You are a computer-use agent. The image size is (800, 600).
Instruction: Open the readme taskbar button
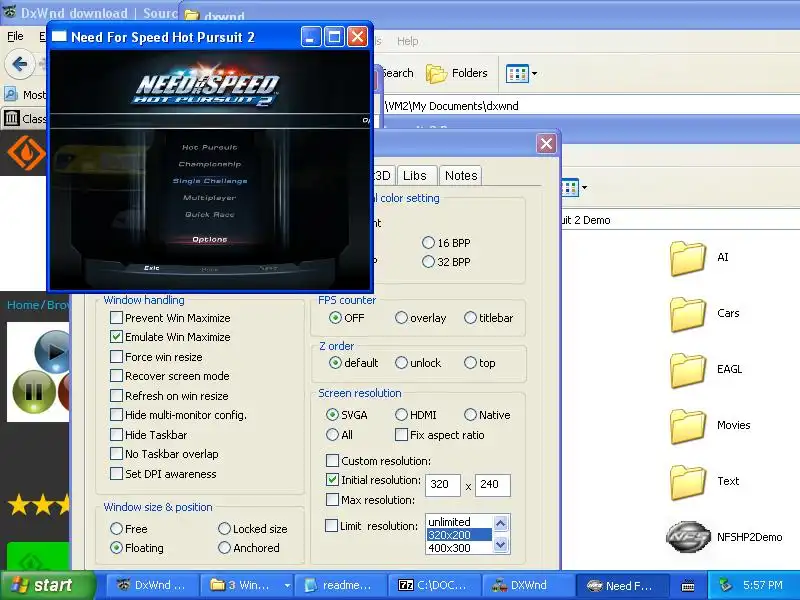[339, 585]
